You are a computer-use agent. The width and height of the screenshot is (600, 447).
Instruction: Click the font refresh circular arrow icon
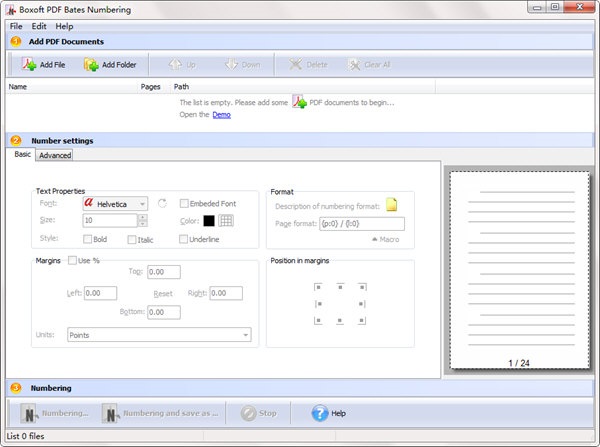(162, 204)
